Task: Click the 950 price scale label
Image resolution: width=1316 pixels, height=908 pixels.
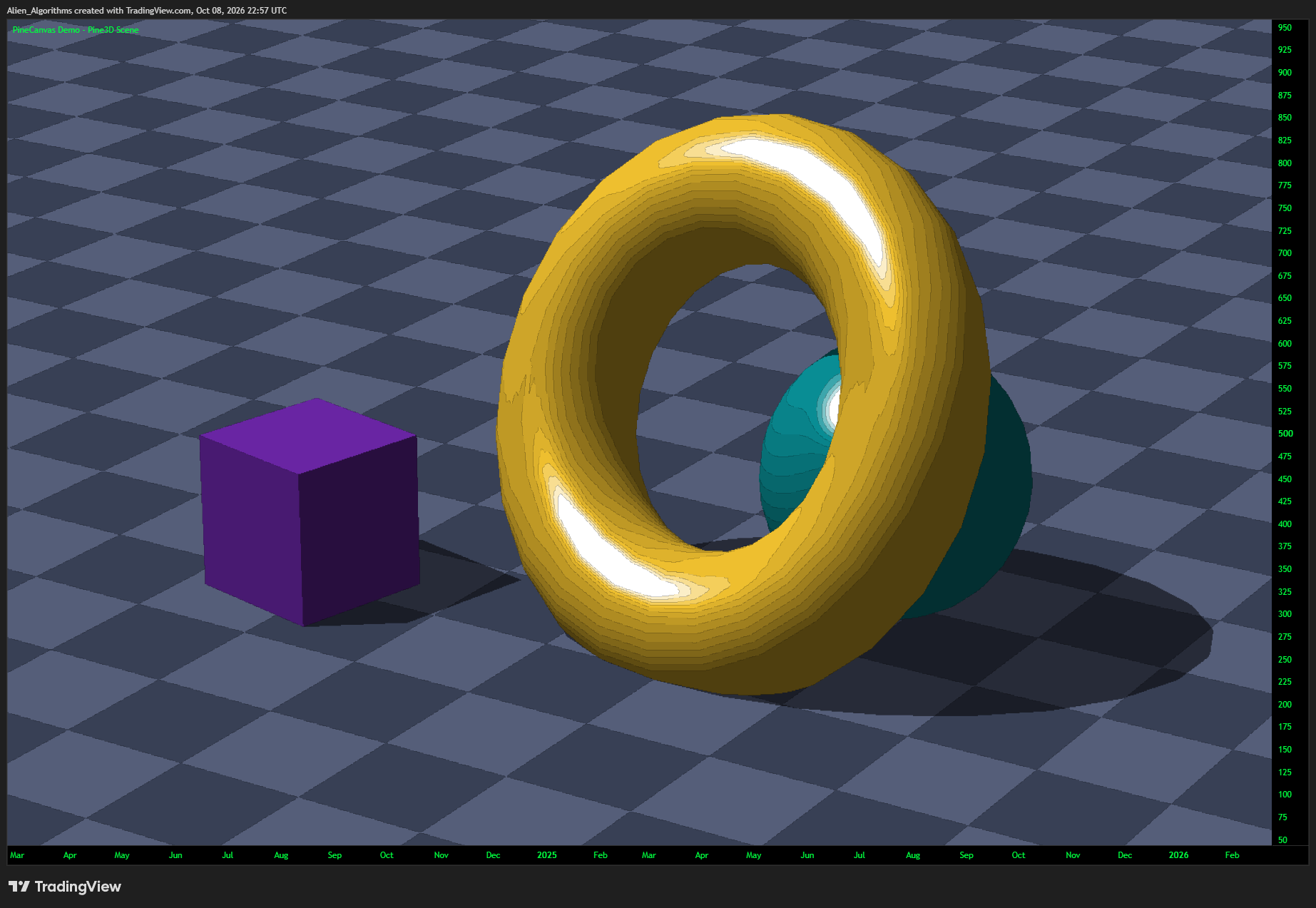Action: (1285, 28)
